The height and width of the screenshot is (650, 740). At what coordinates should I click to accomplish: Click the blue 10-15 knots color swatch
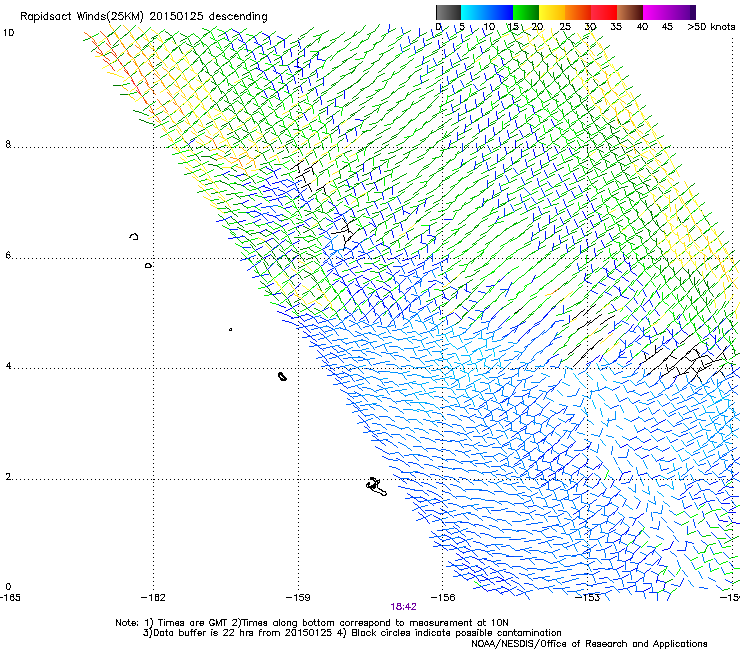(500, 12)
